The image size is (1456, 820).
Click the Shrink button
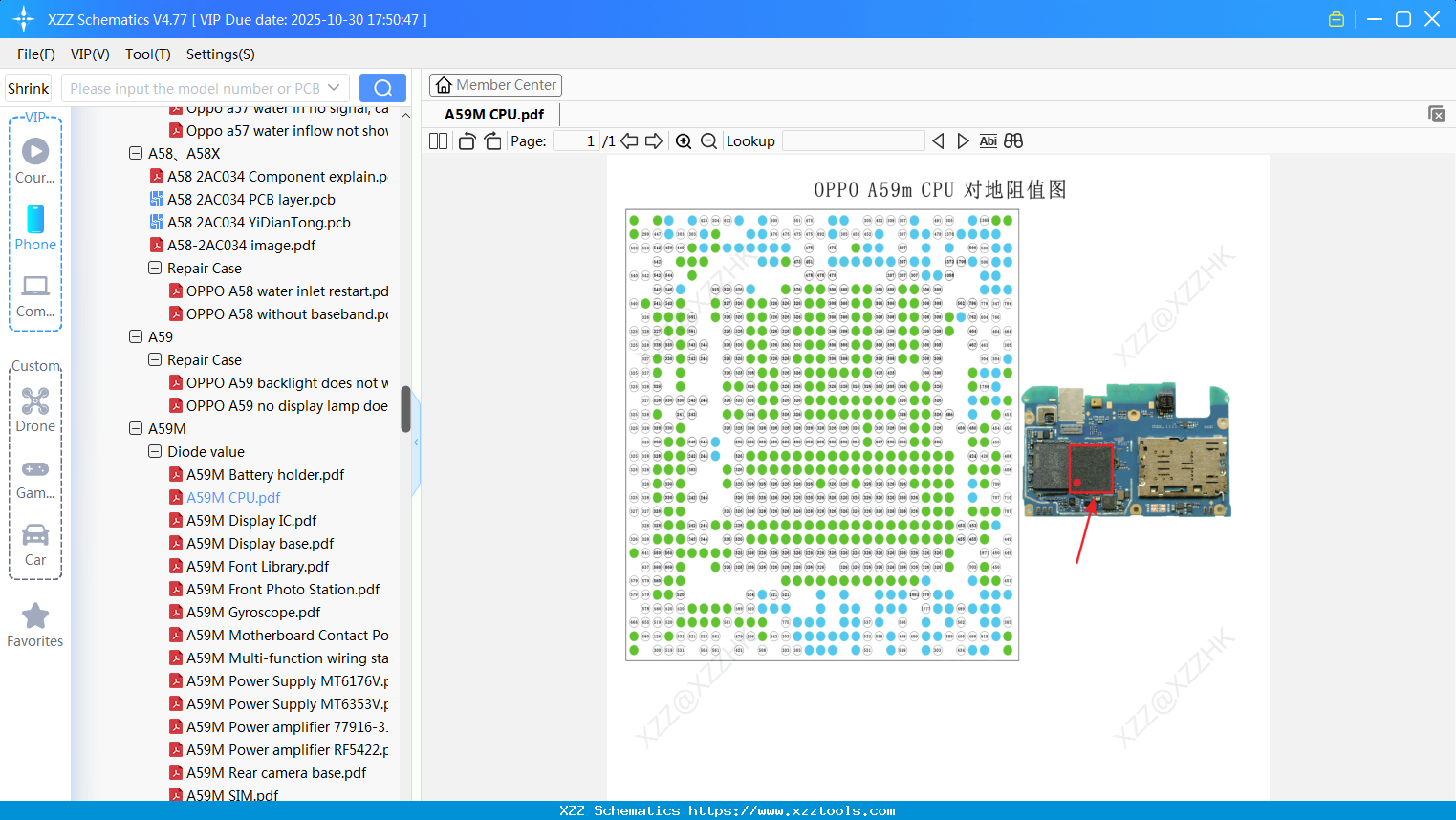pos(29,88)
